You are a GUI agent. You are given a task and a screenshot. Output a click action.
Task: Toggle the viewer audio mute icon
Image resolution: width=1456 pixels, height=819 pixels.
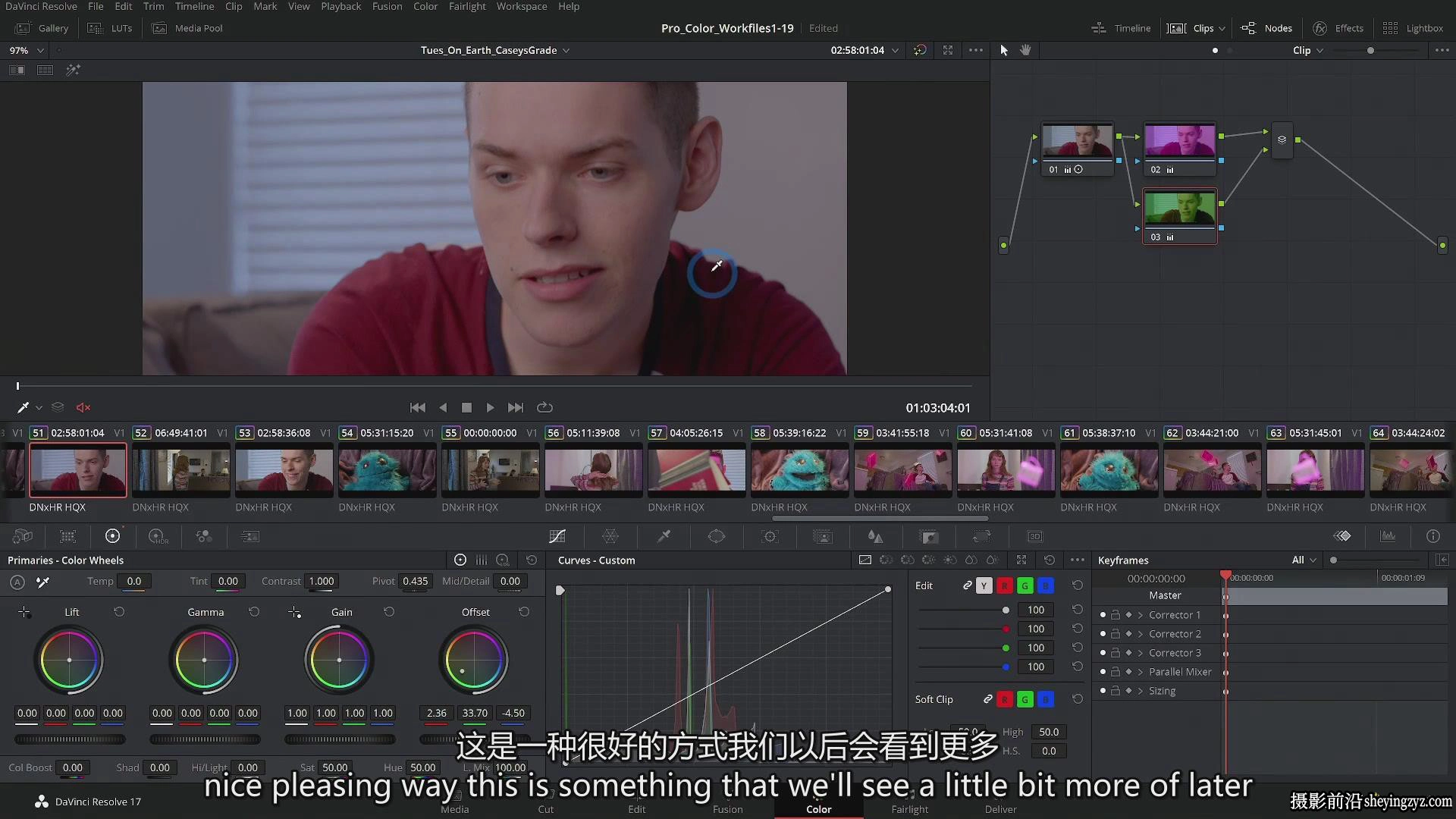pyautogui.click(x=83, y=407)
